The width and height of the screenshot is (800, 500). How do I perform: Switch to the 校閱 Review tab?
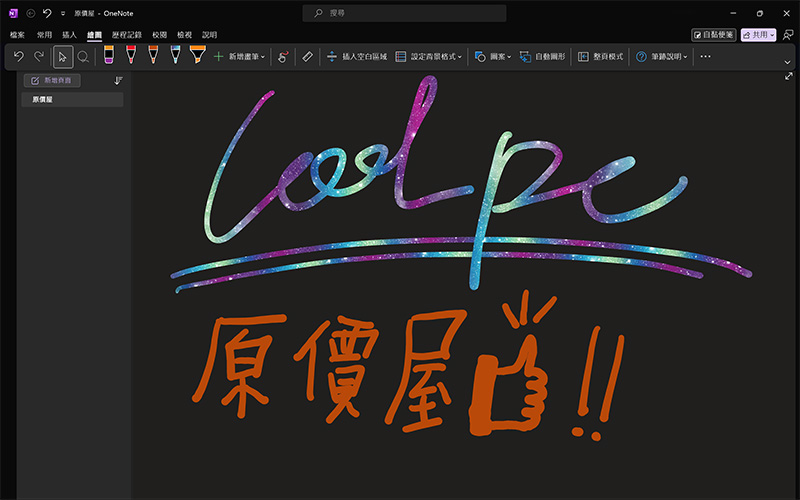click(x=160, y=35)
